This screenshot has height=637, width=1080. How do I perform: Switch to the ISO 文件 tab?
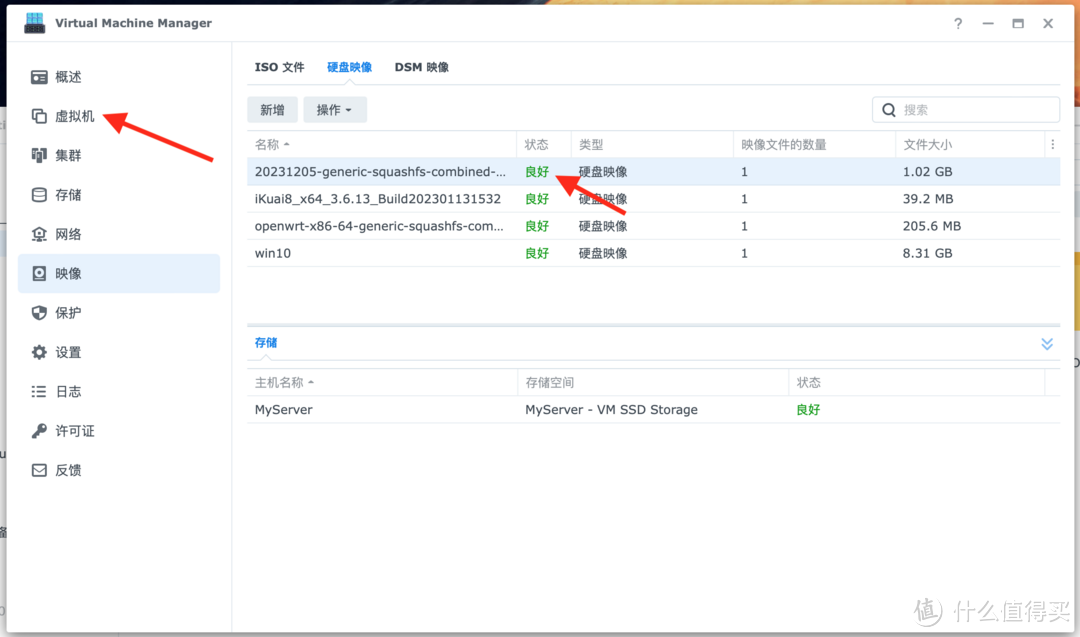[x=280, y=67]
